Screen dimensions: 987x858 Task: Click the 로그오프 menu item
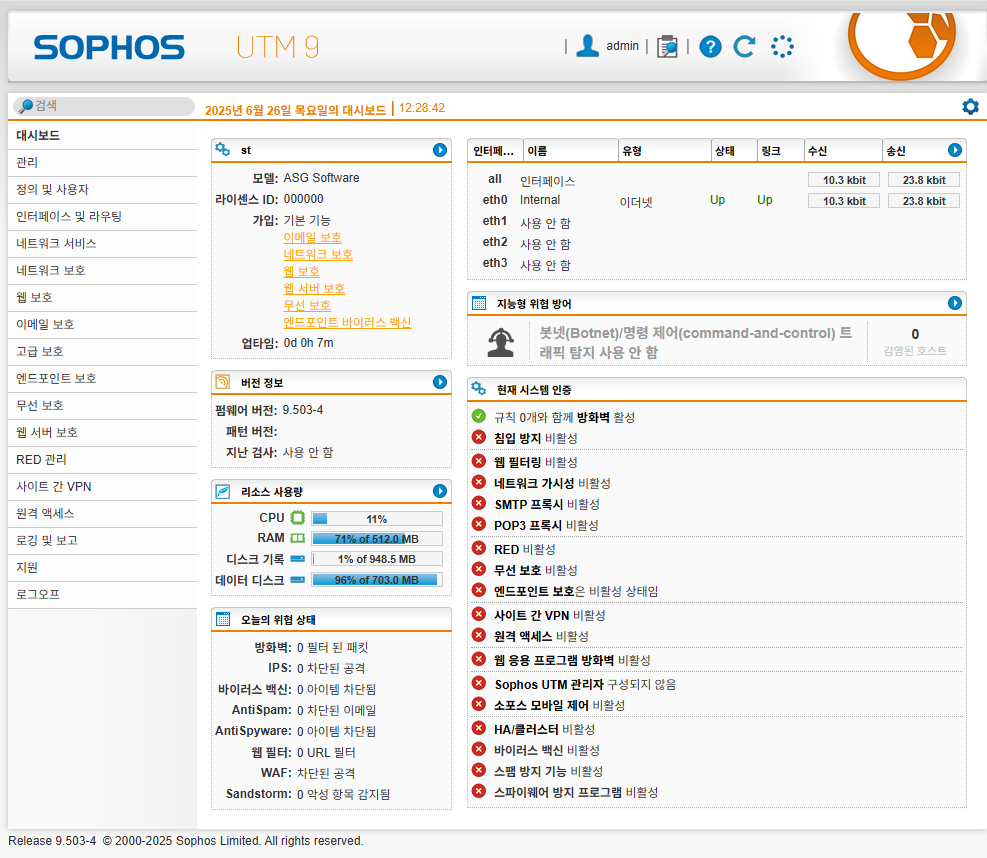[x=103, y=594]
